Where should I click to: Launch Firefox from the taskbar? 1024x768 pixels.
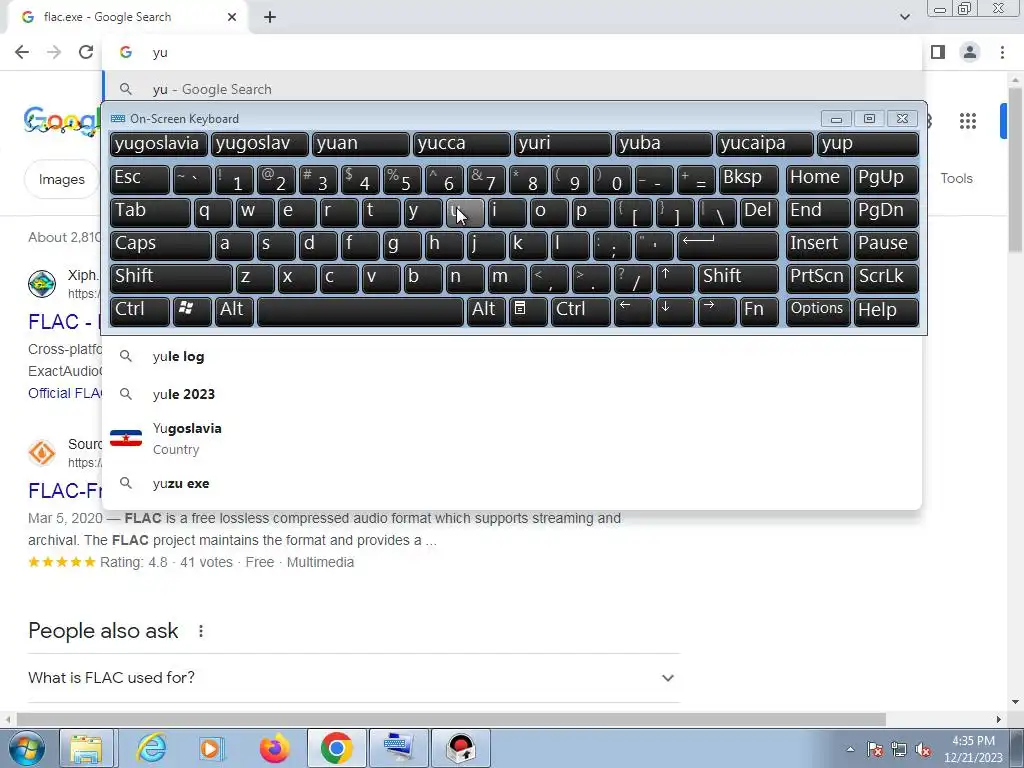274,748
